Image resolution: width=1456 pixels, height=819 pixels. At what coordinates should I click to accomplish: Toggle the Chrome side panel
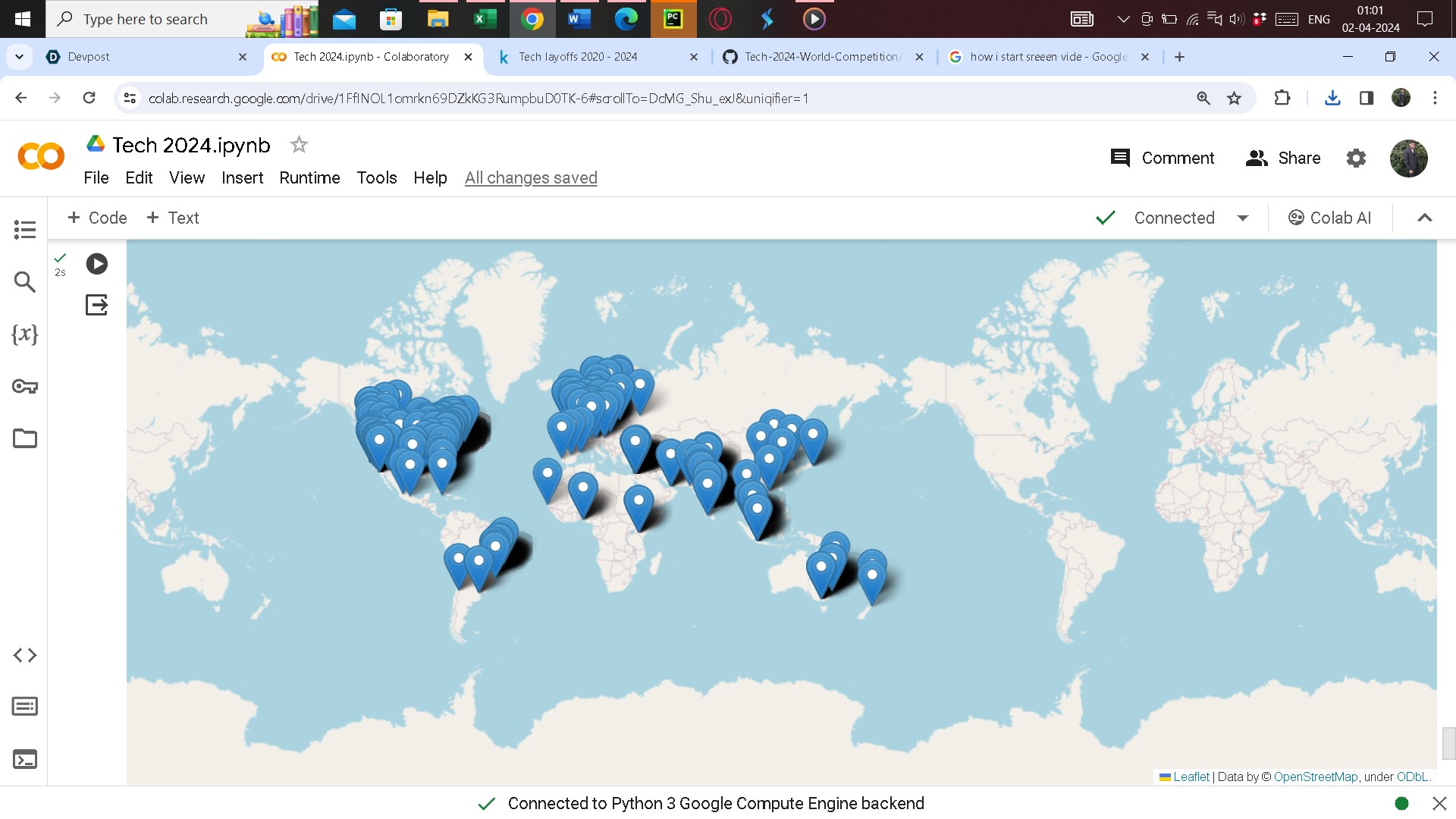1366,99
